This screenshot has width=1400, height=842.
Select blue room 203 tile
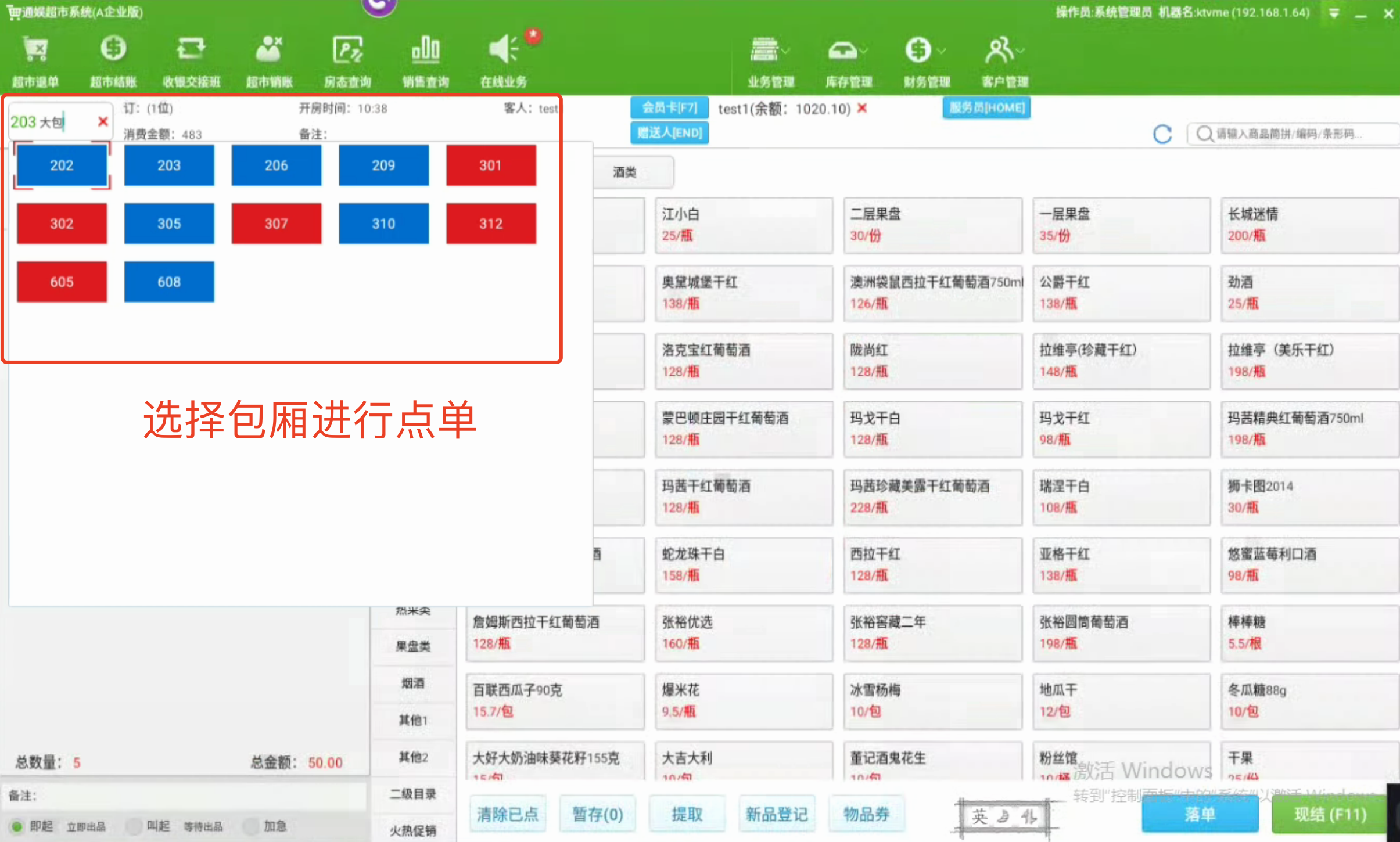pos(169,165)
